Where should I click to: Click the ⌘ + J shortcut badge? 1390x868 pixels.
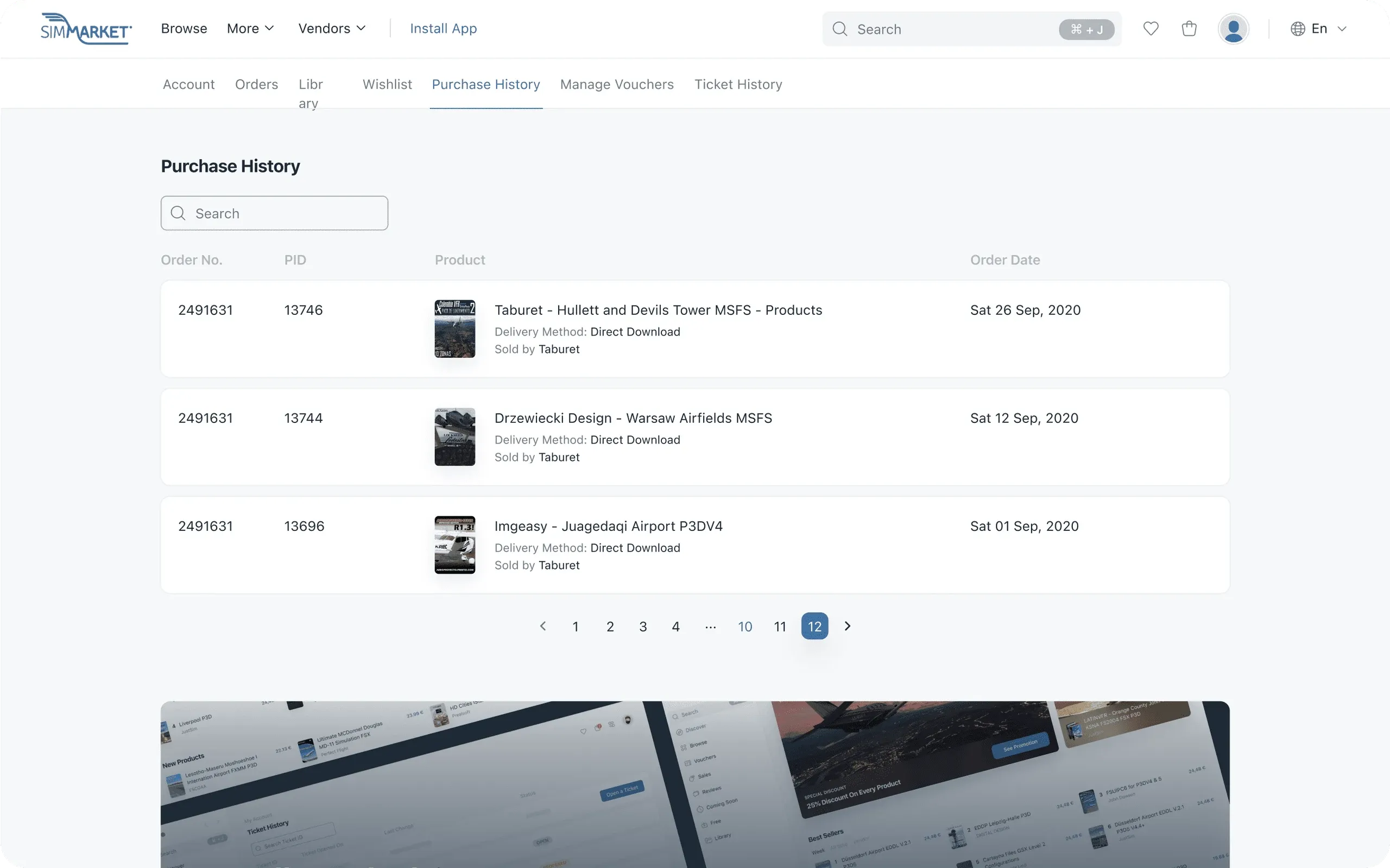(1086, 29)
